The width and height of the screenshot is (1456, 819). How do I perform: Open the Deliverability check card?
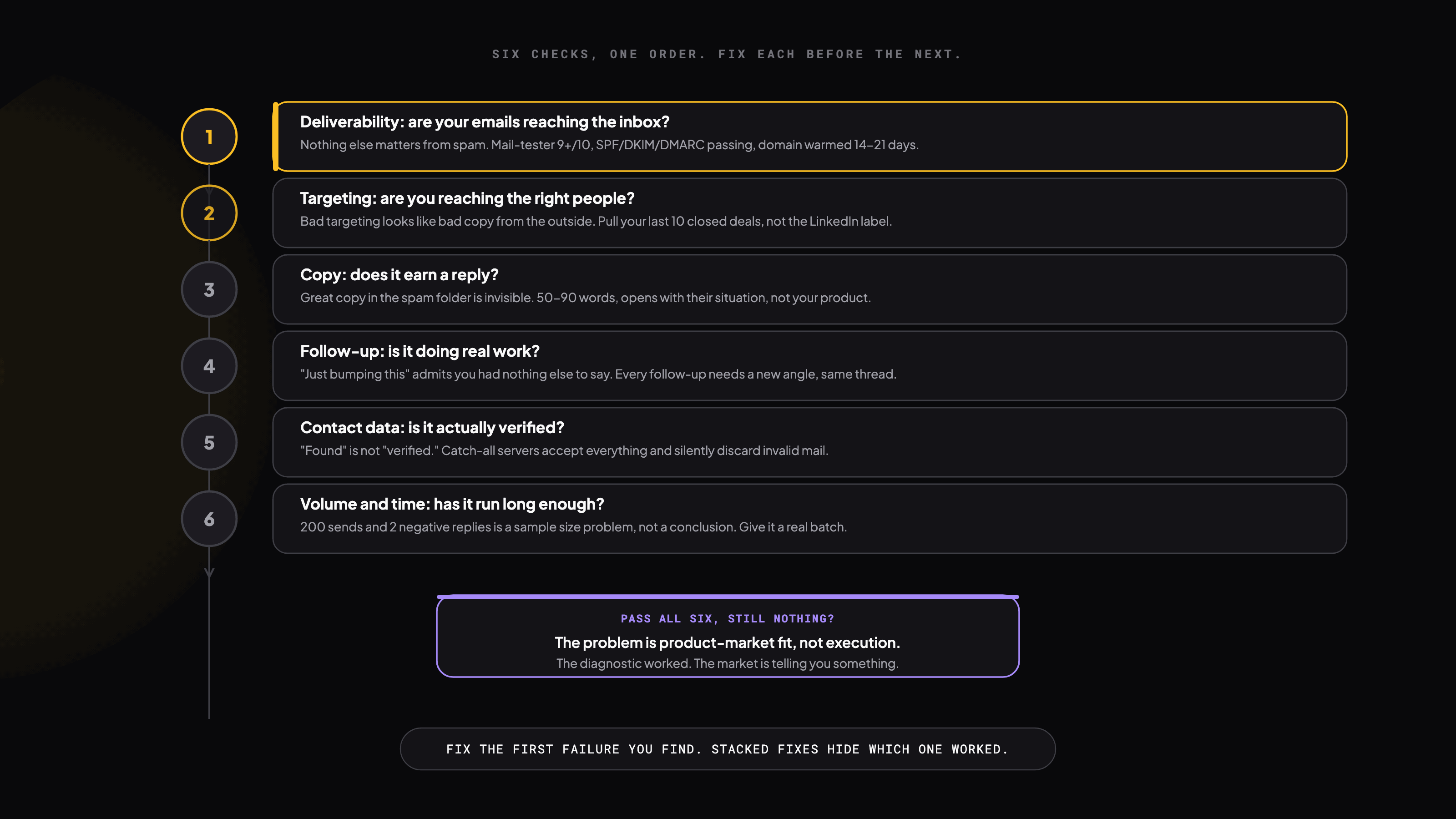coord(809,136)
